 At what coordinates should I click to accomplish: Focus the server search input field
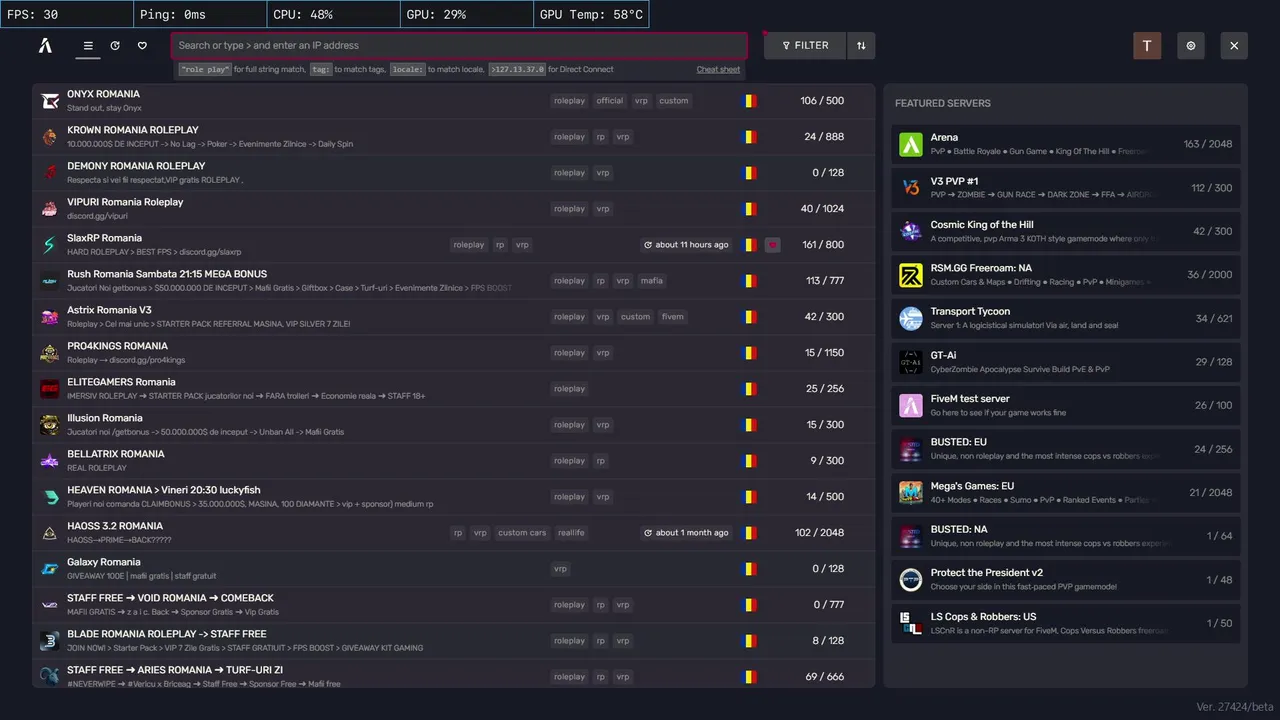(459, 45)
